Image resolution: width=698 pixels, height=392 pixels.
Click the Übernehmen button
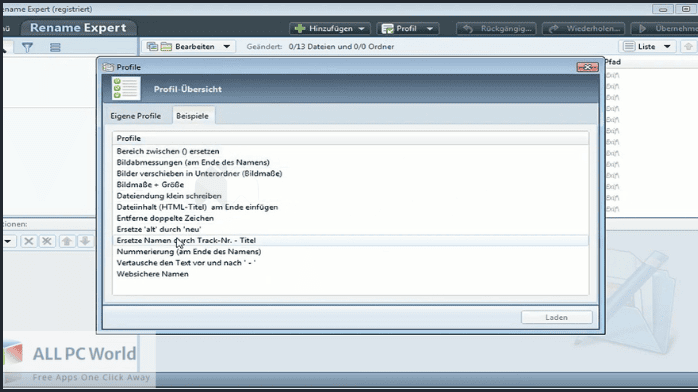click(665, 28)
